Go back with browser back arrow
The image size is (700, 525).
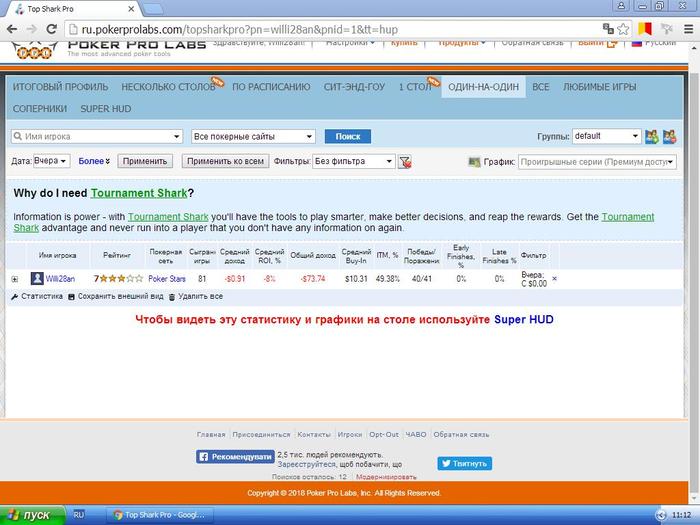coord(12,29)
